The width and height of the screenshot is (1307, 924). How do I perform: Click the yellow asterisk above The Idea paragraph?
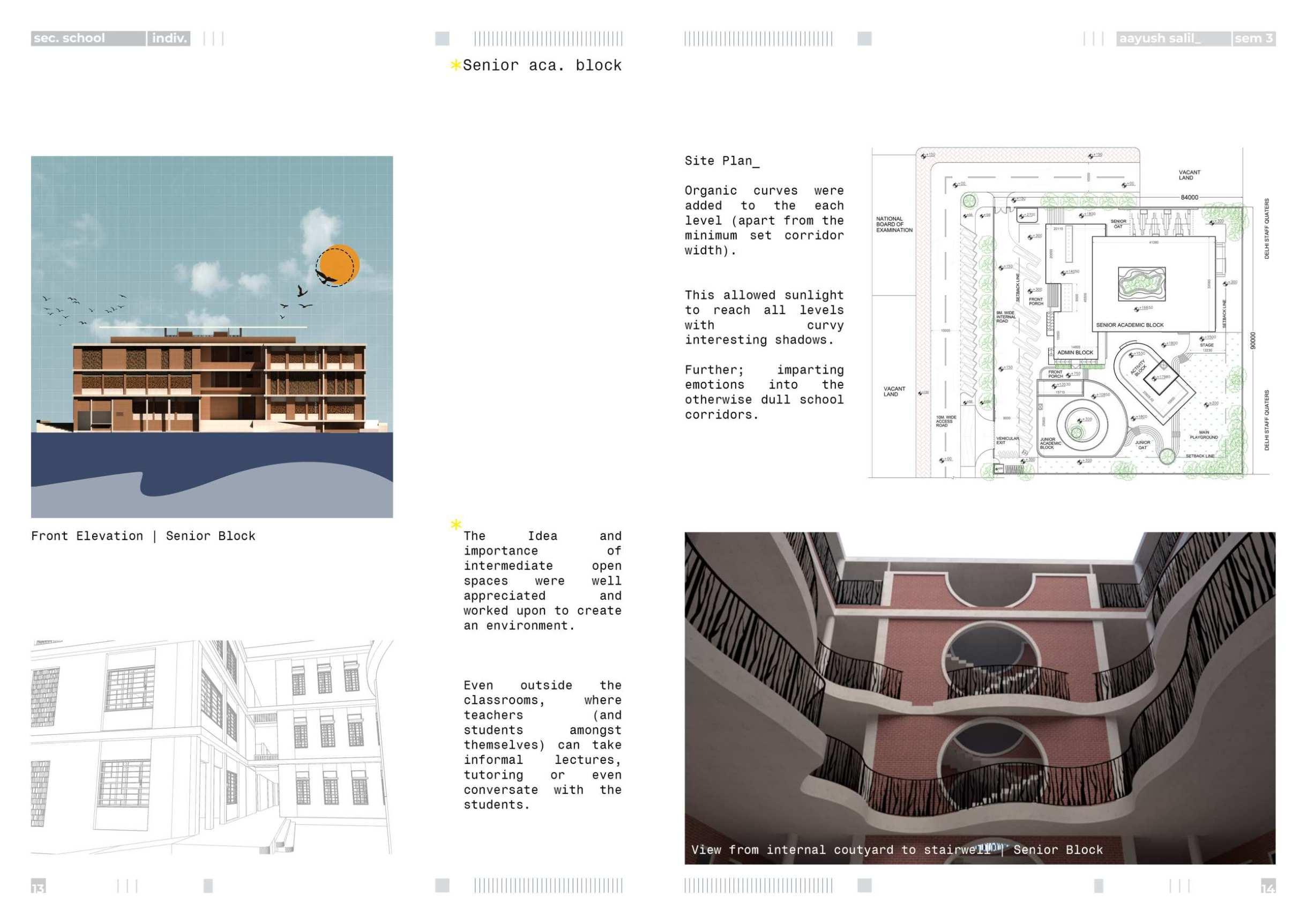tap(455, 524)
